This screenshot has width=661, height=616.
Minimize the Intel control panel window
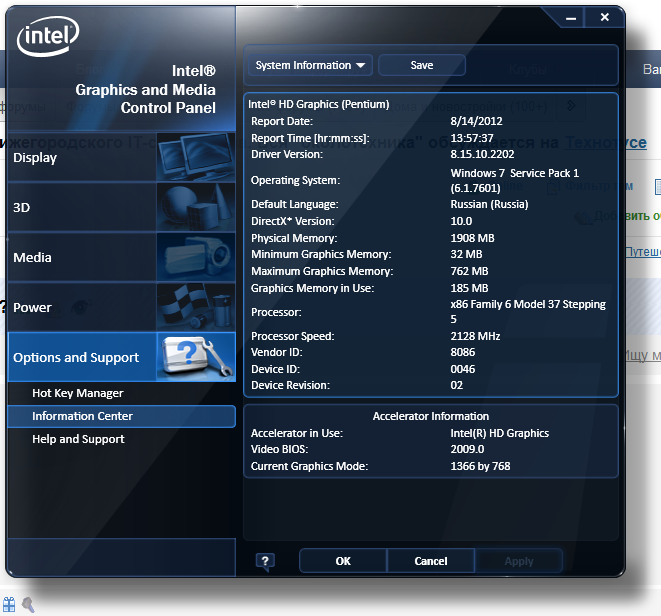click(571, 18)
